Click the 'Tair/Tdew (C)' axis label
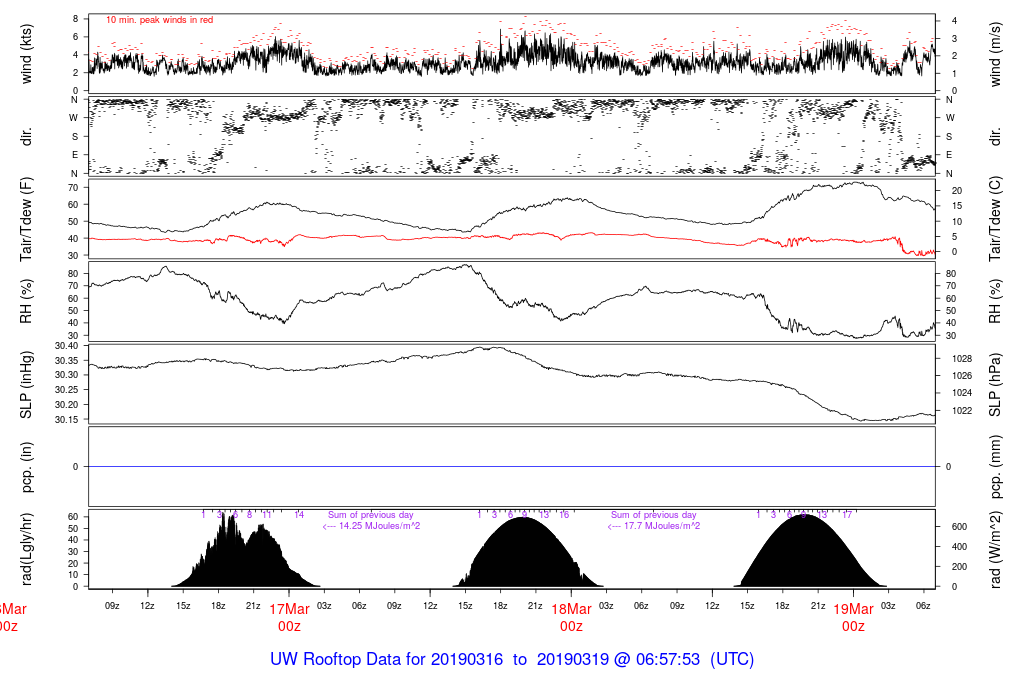The image size is (1024, 700). click(995, 219)
